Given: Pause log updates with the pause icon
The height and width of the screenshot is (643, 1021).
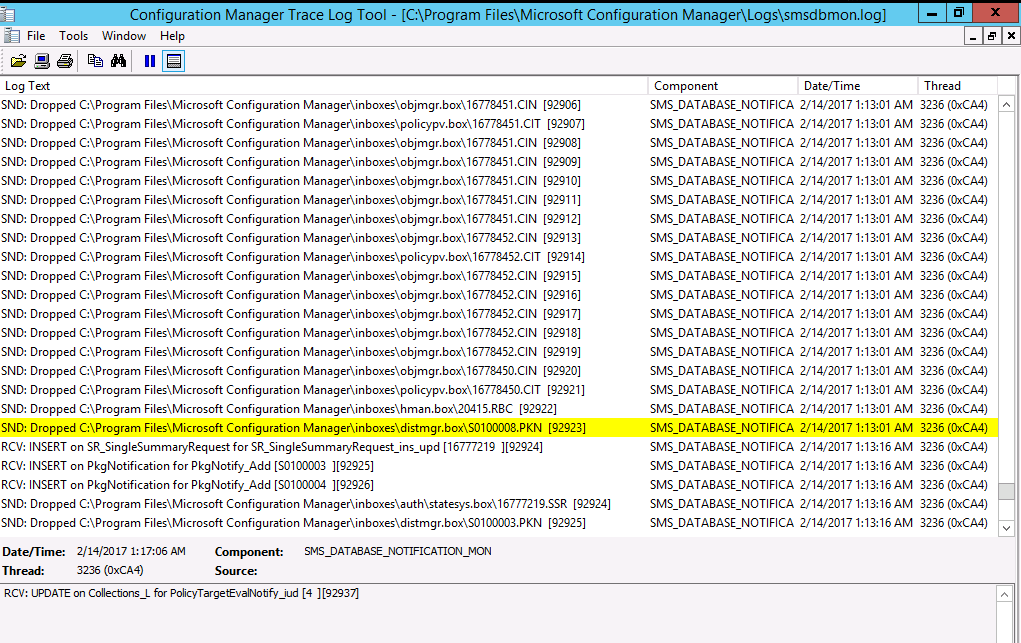Looking at the screenshot, I should click(150, 61).
